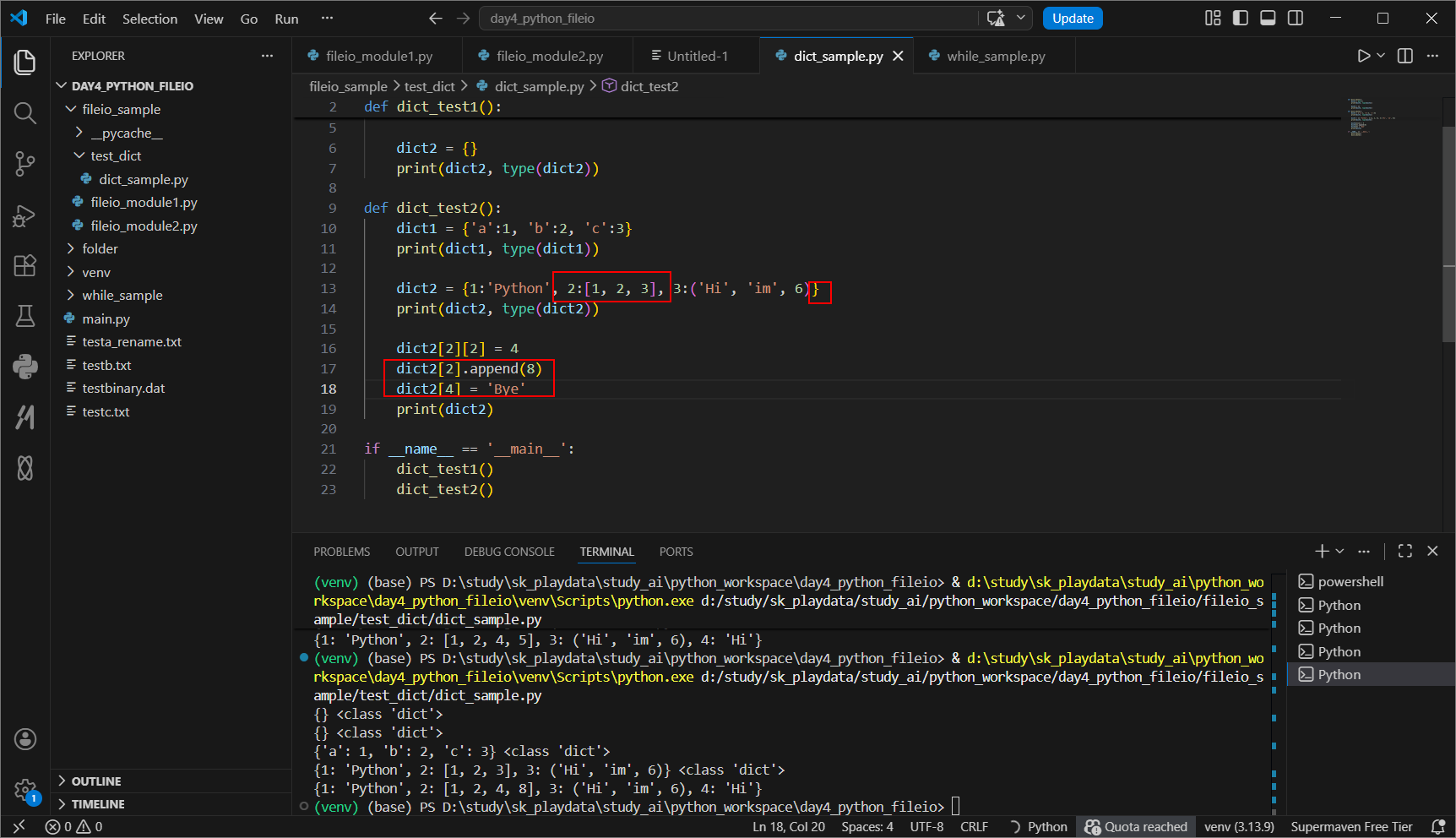Toggle Primary Side Bar visibility

[x=1241, y=19]
